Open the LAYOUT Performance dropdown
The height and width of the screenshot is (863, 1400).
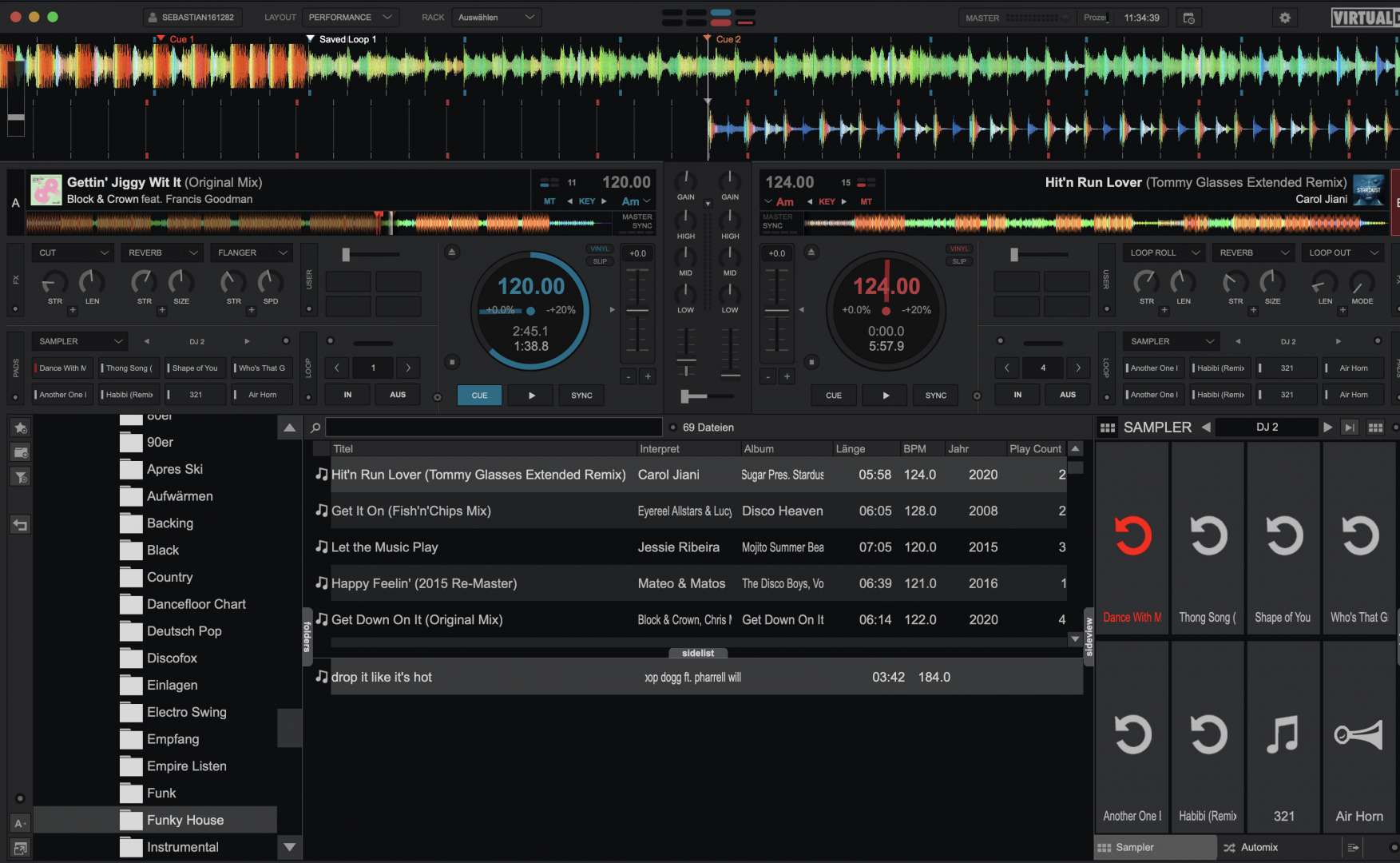tap(350, 18)
